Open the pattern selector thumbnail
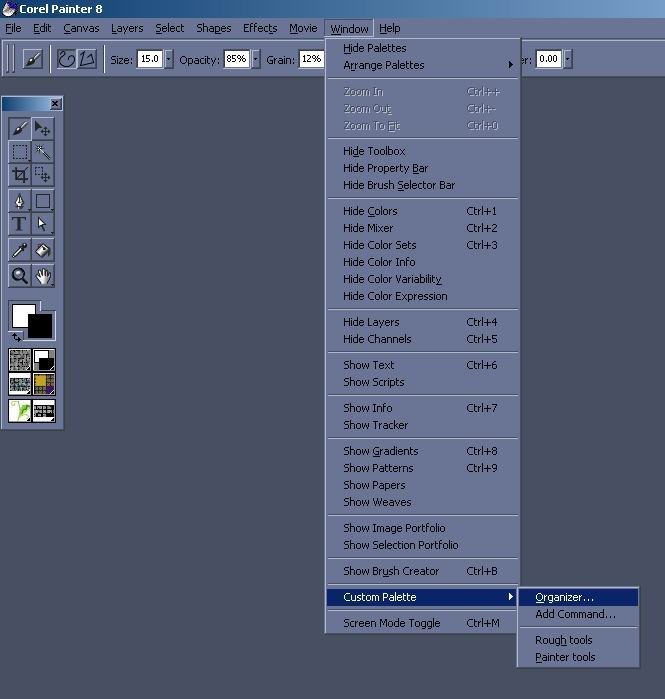 (x=20, y=384)
